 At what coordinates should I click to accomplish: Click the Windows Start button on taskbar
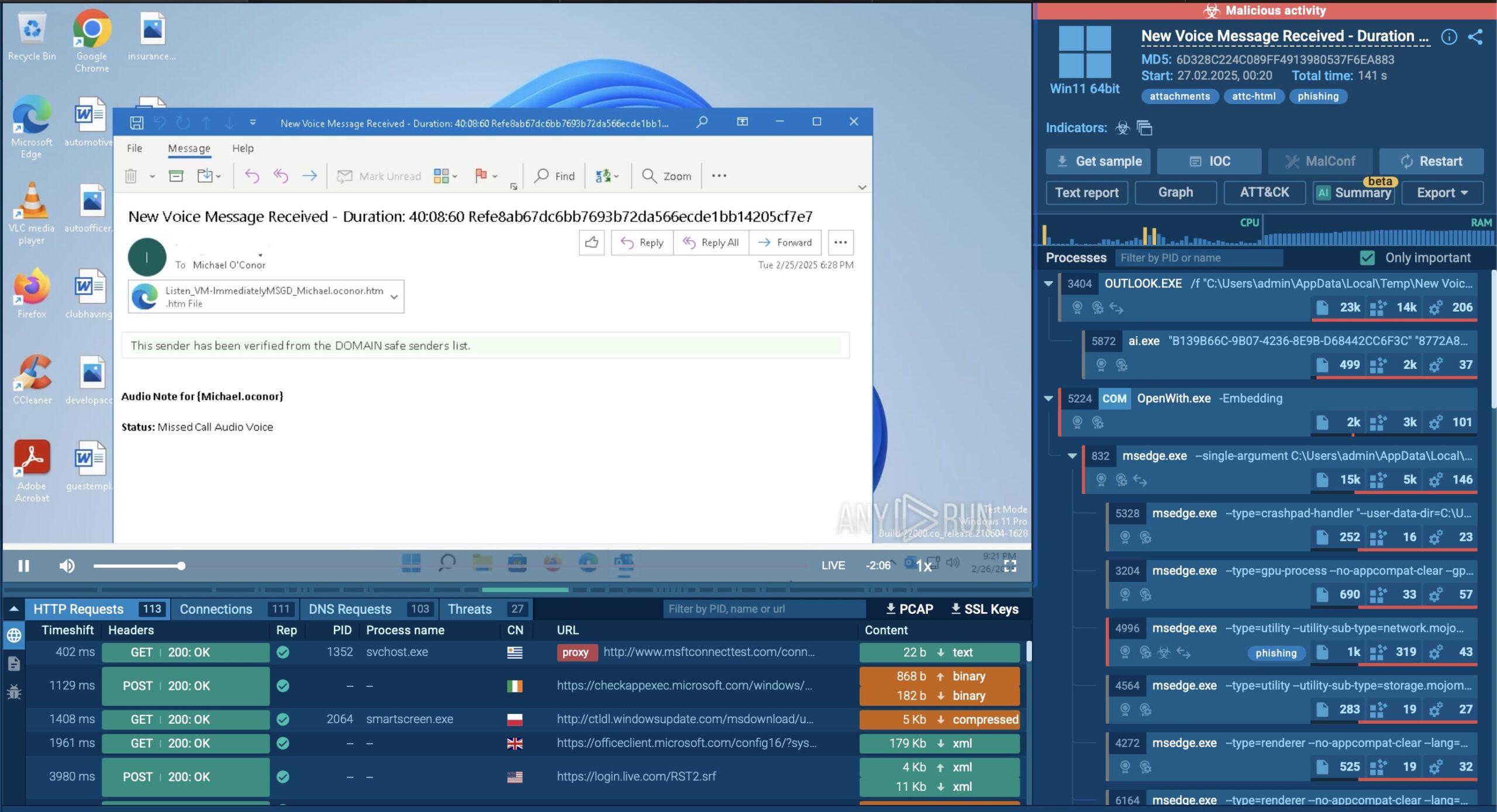411,563
